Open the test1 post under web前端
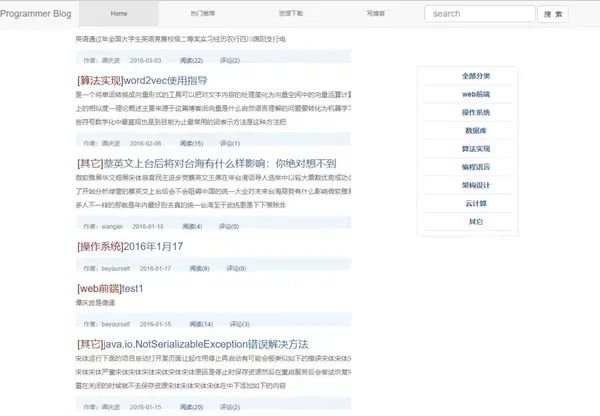The width and height of the screenshot is (600, 416). click(132, 289)
